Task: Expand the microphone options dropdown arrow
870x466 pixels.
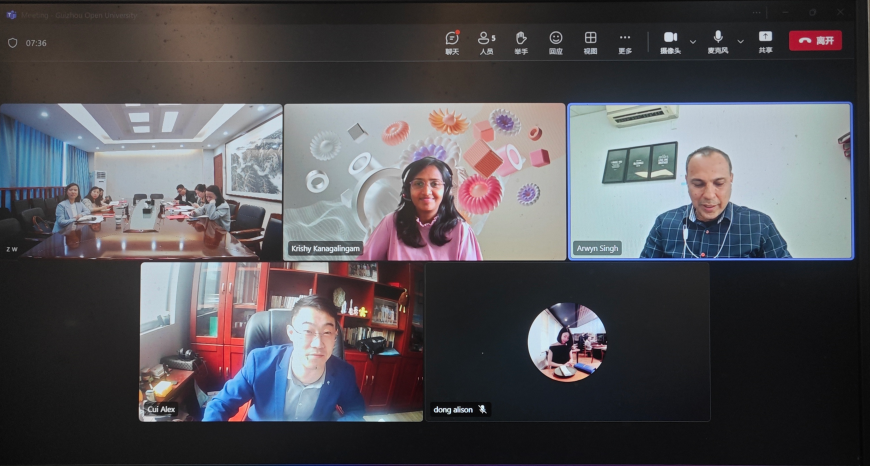Action: click(x=741, y=42)
